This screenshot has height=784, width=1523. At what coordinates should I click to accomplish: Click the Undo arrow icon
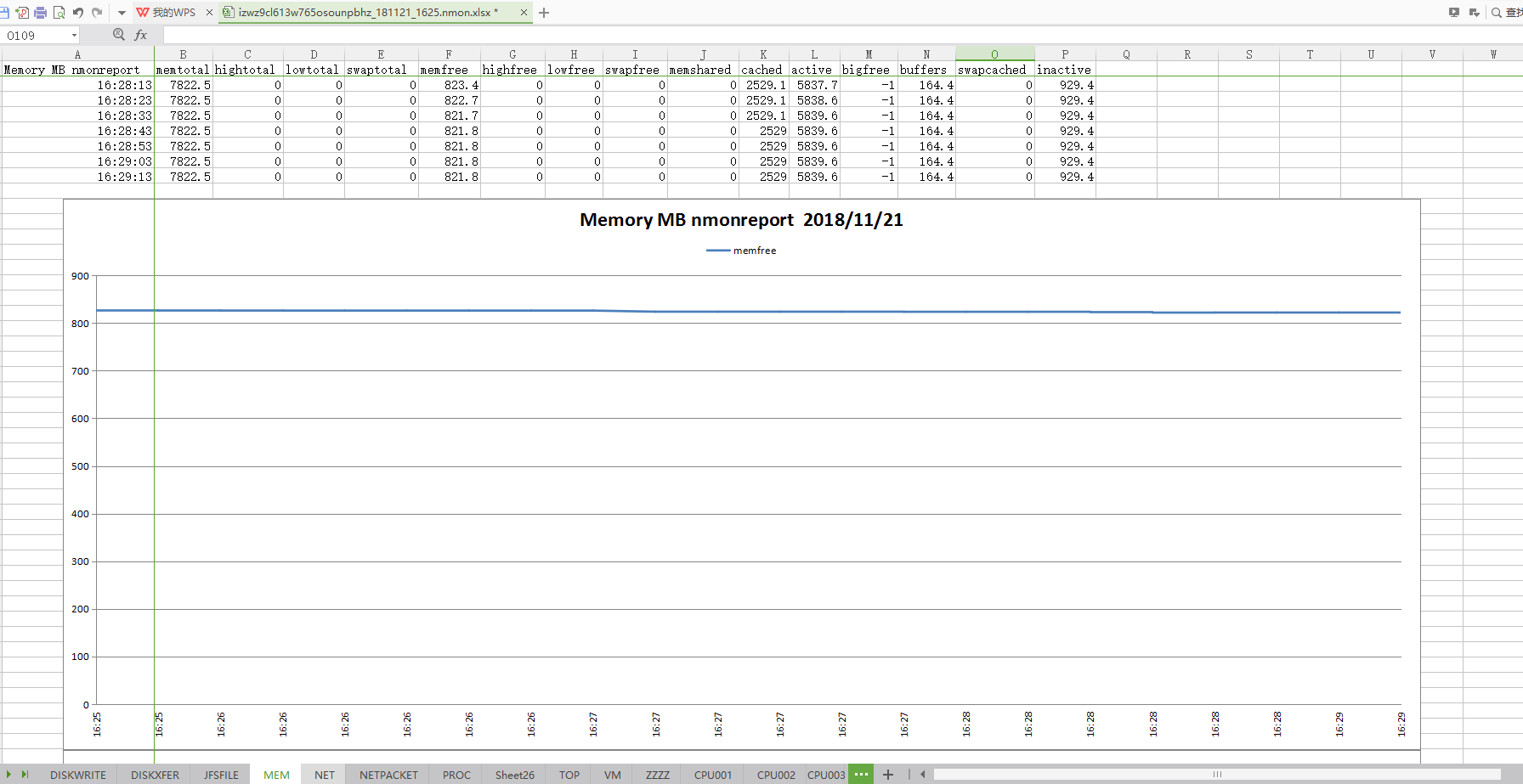[77, 12]
